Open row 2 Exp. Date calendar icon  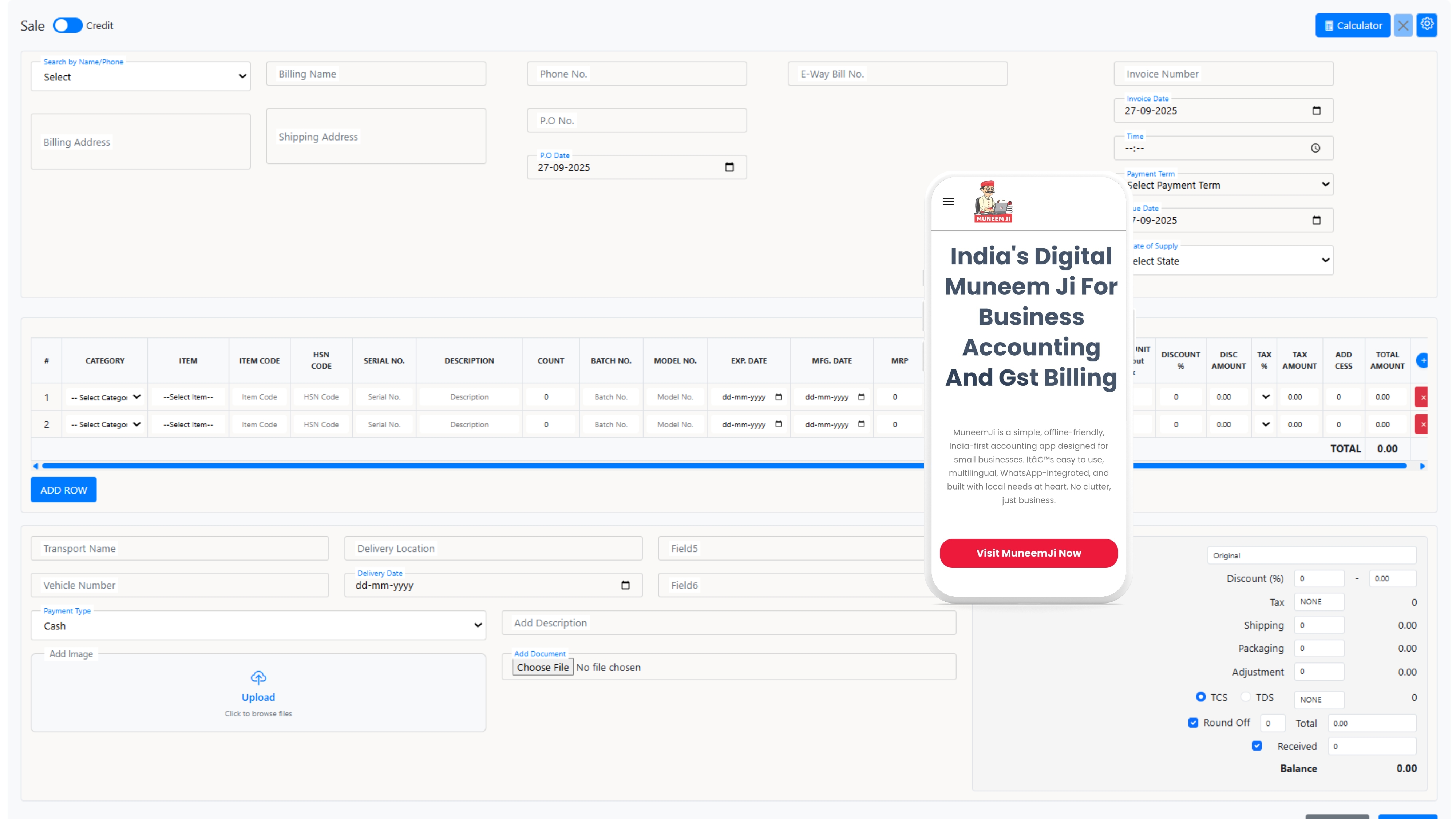(x=778, y=424)
